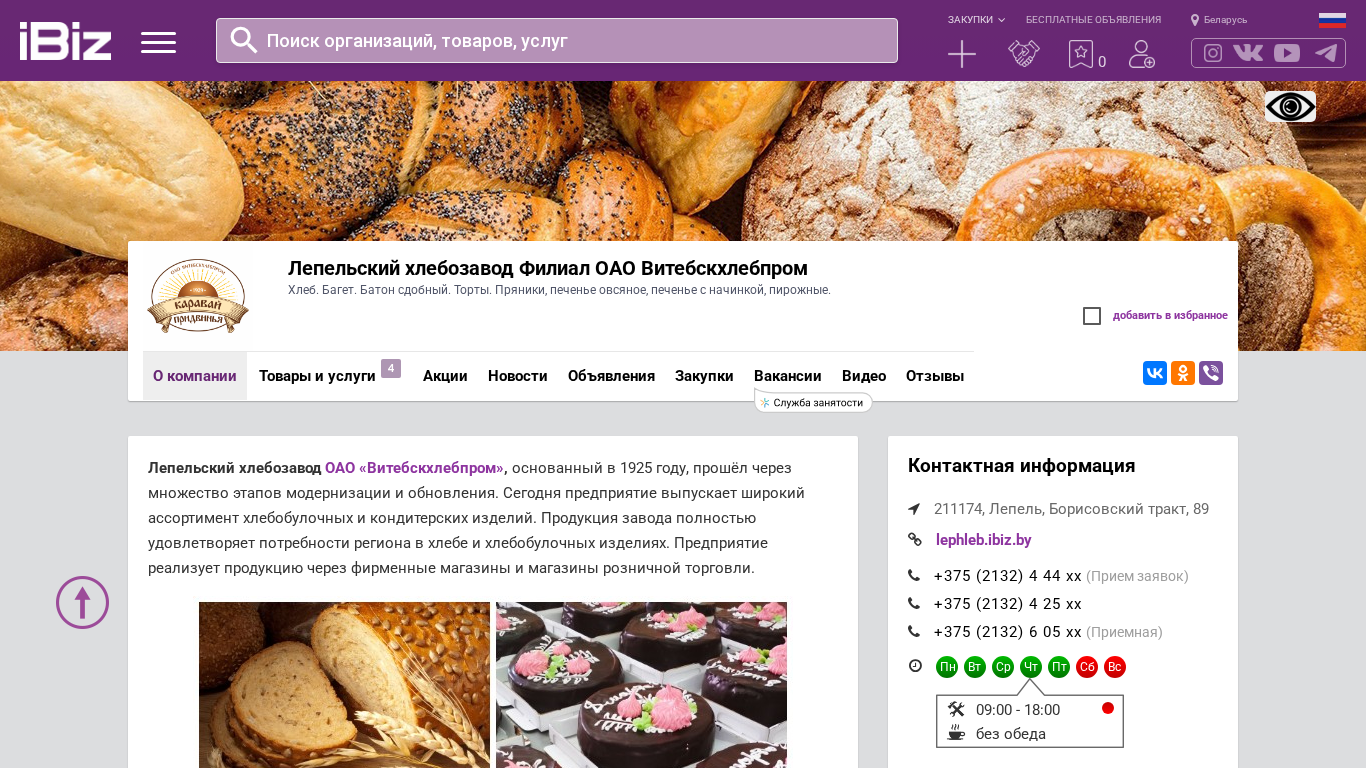Click phone number +375 (2132) 4 44 xx

[1008, 576]
